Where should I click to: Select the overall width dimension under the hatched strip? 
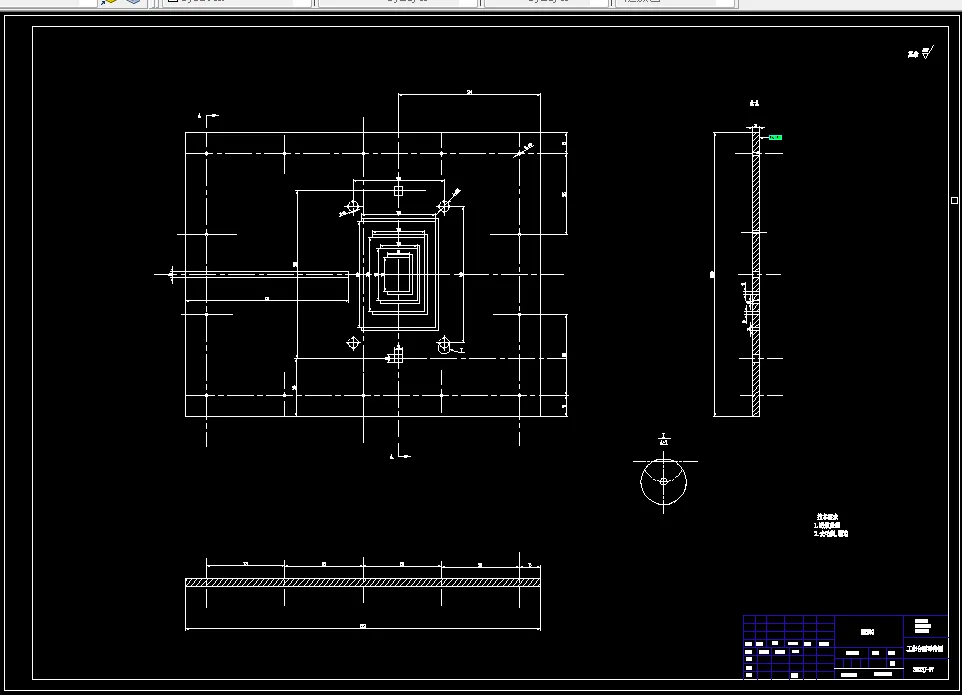363,626
